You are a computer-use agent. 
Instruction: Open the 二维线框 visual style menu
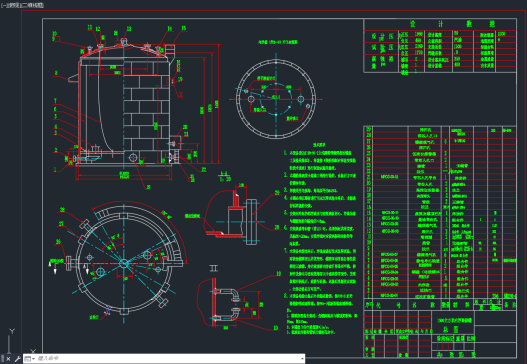click(31, 5)
